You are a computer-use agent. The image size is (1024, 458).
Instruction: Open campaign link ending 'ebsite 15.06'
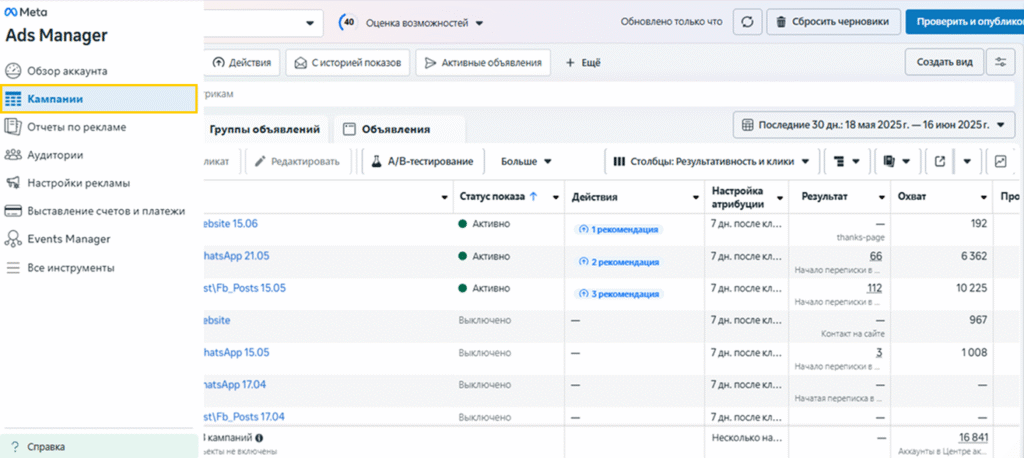(232, 223)
